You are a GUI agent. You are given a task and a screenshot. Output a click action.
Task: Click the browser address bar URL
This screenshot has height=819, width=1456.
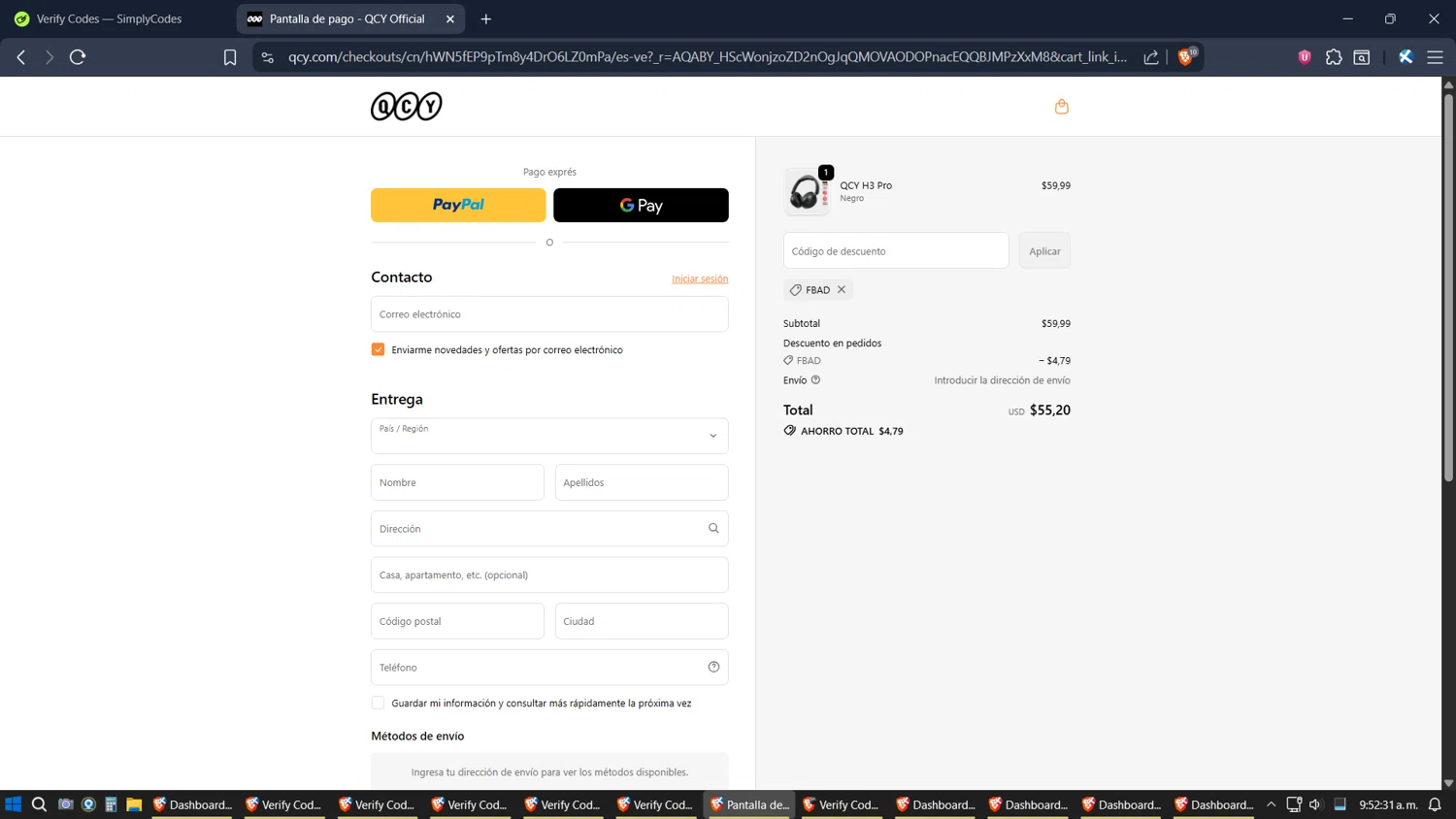click(708, 57)
